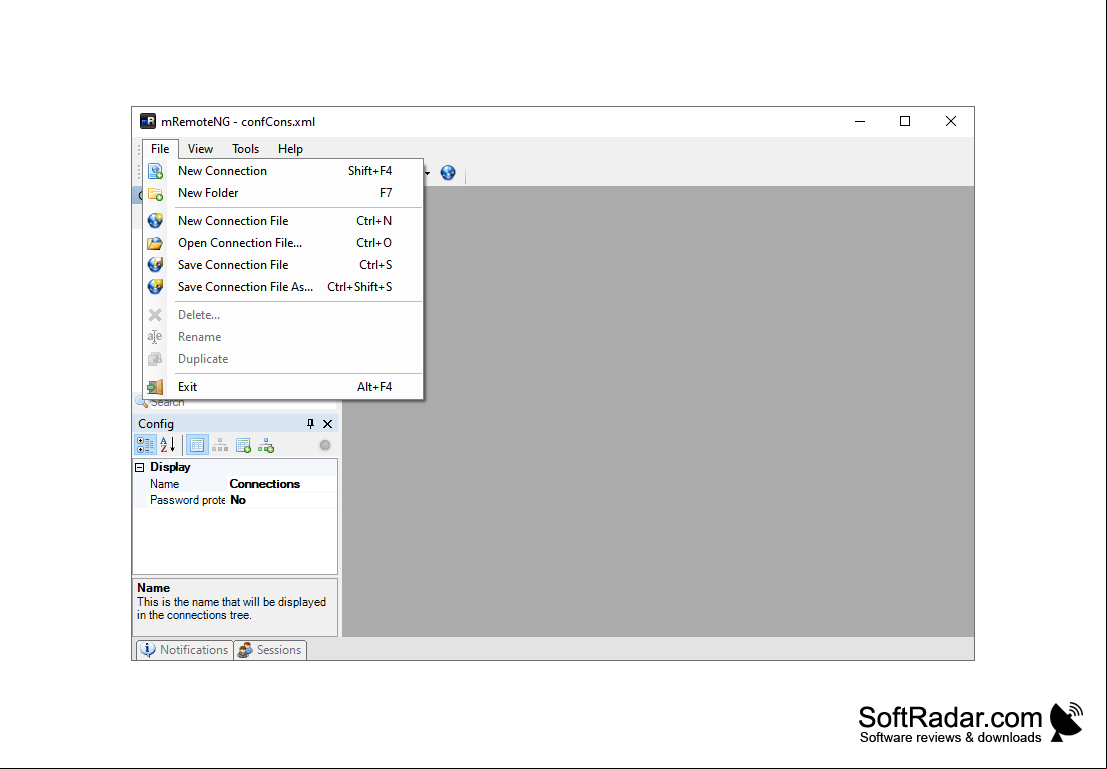Click the greyed Inheritance tree icon in Config

click(220, 445)
